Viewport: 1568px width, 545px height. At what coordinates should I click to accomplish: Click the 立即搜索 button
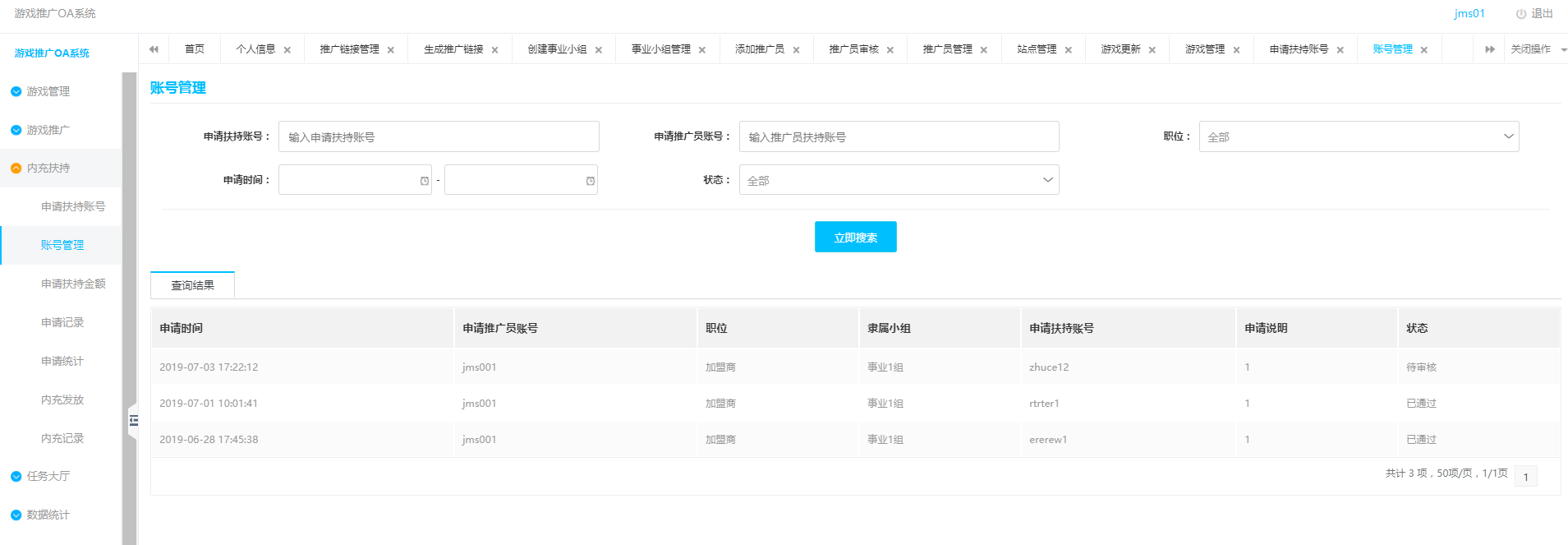click(x=855, y=238)
